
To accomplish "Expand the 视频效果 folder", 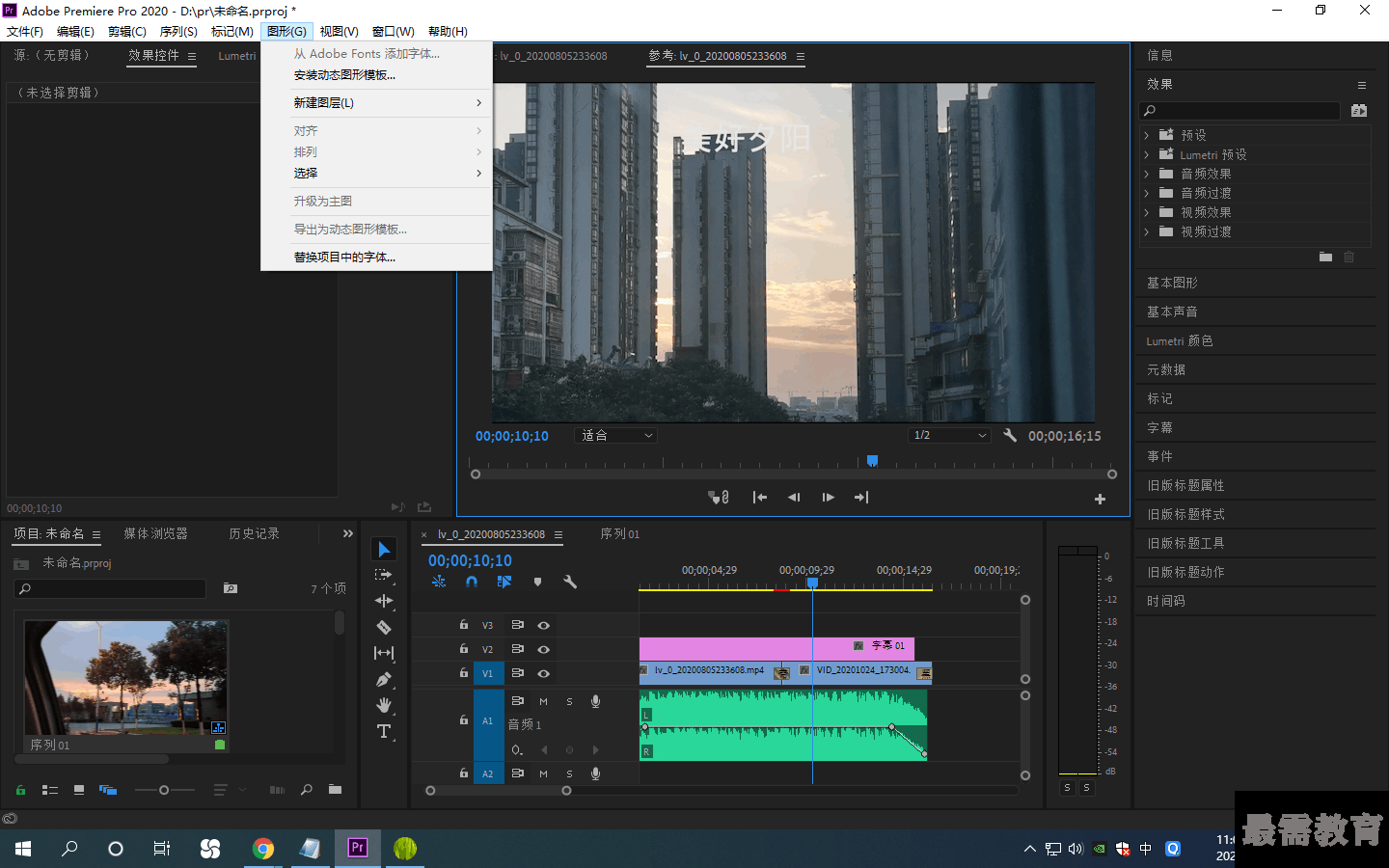I will [x=1147, y=212].
